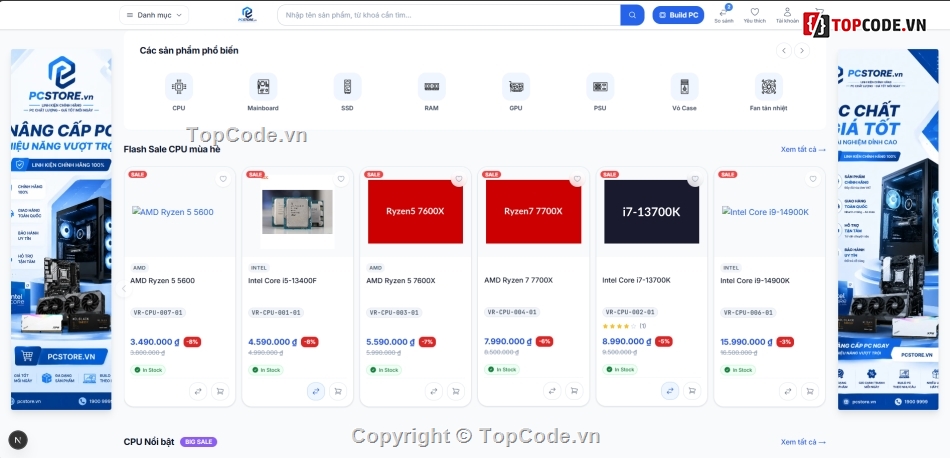Click the star rating on Intel Core i7-13700K

(619, 326)
